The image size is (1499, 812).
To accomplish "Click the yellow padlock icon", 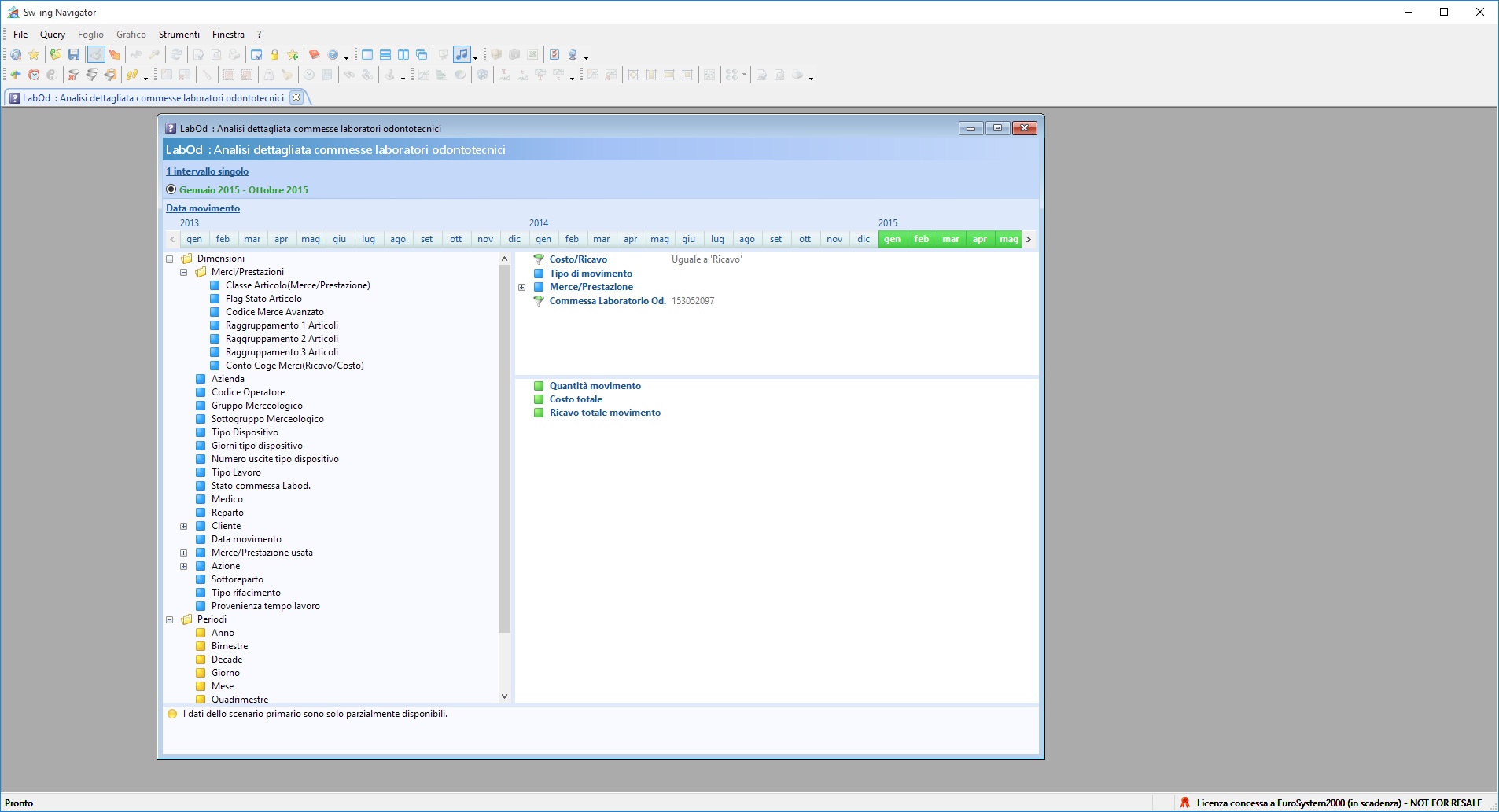I will [x=274, y=54].
